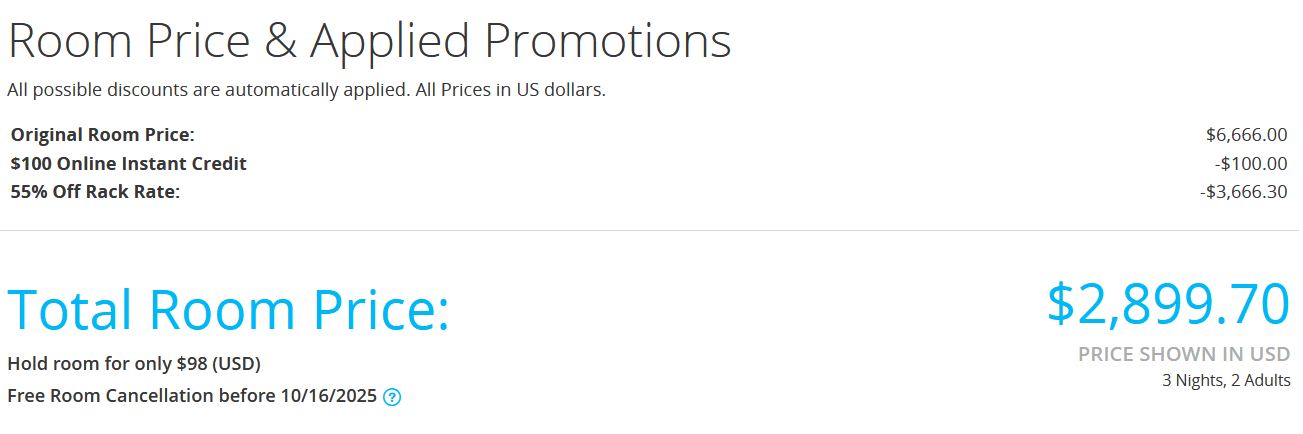
Task: Click the $2,899.70 total price
Action: tap(1168, 304)
